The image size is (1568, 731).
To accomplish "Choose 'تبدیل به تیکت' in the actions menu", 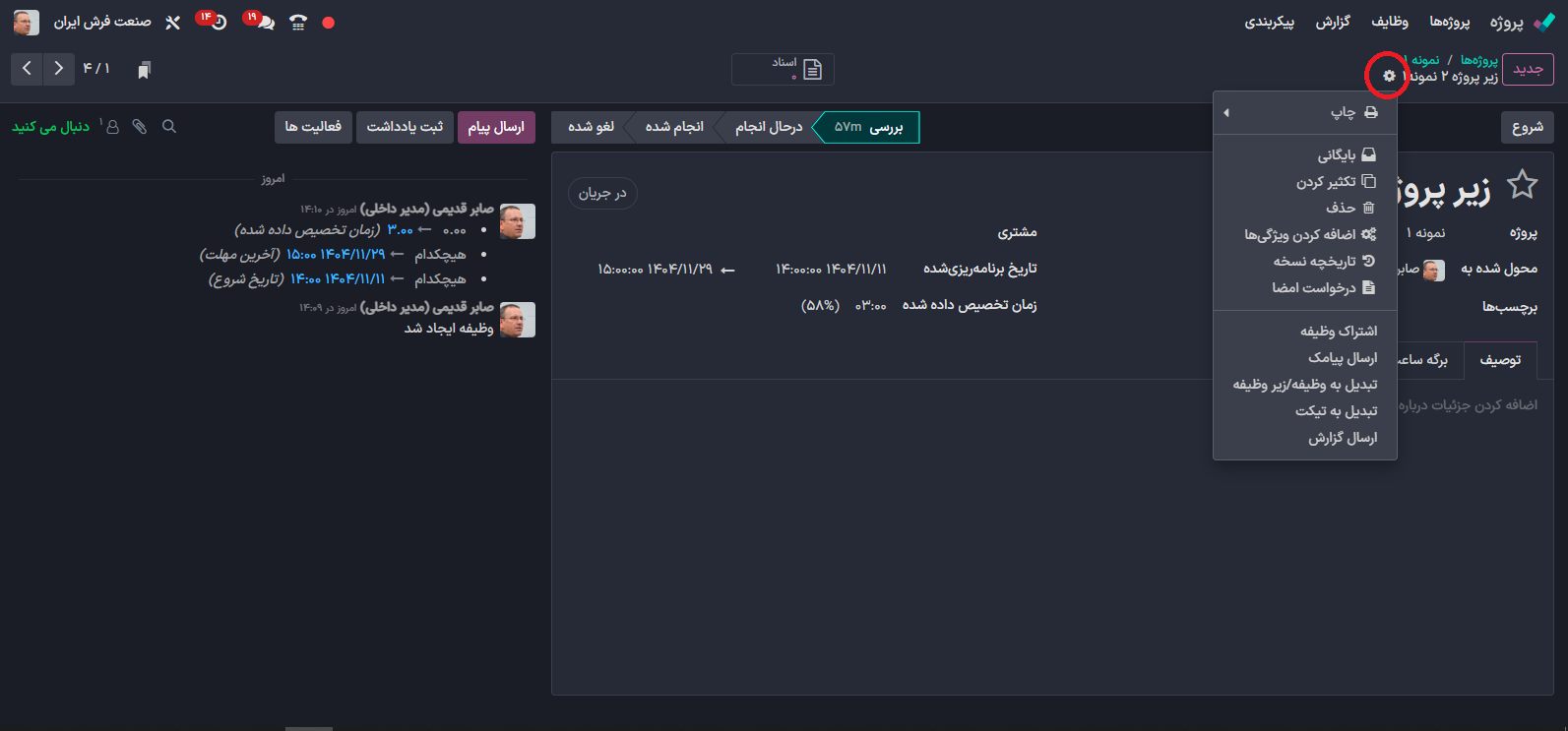I will tap(1336, 411).
